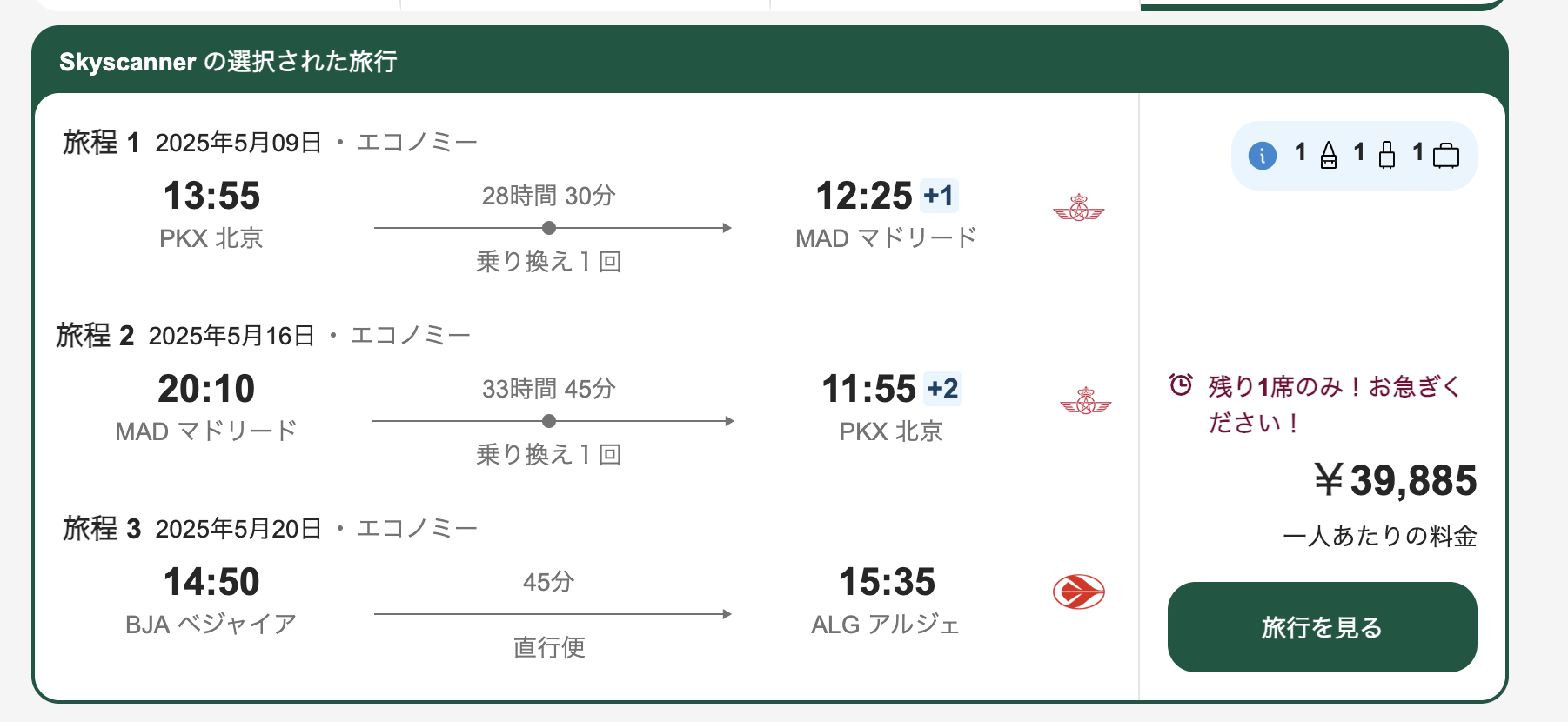Click the 旅行を見る button
Image resolution: width=1568 pixels, height=722 pixels.
pos(1322,627)
